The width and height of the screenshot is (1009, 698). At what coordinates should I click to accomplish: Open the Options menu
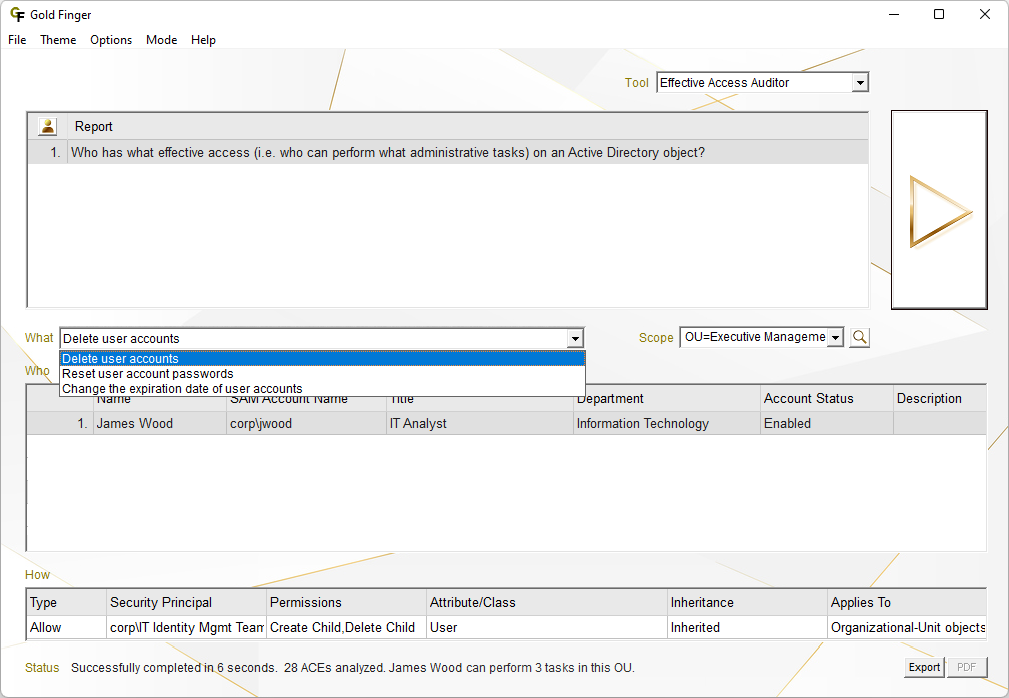click(111, 40)
